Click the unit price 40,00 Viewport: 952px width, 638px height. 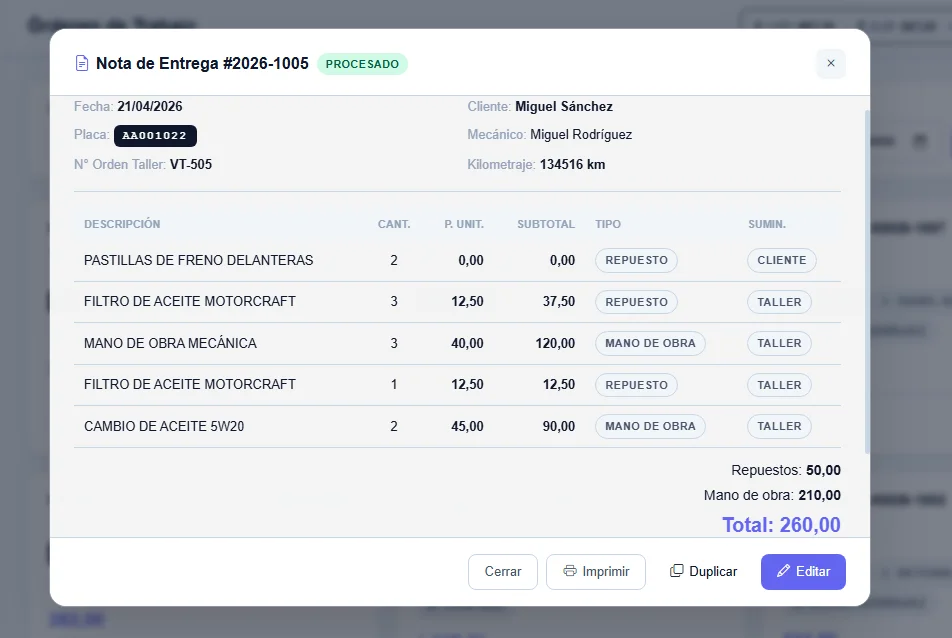(468, 343)
